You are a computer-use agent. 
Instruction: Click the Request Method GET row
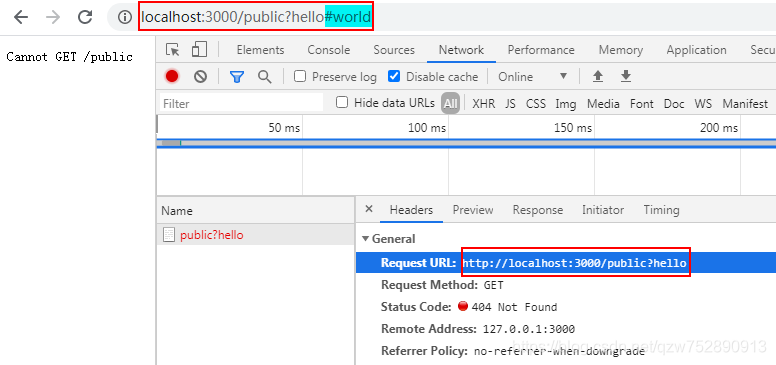point(566,285)
